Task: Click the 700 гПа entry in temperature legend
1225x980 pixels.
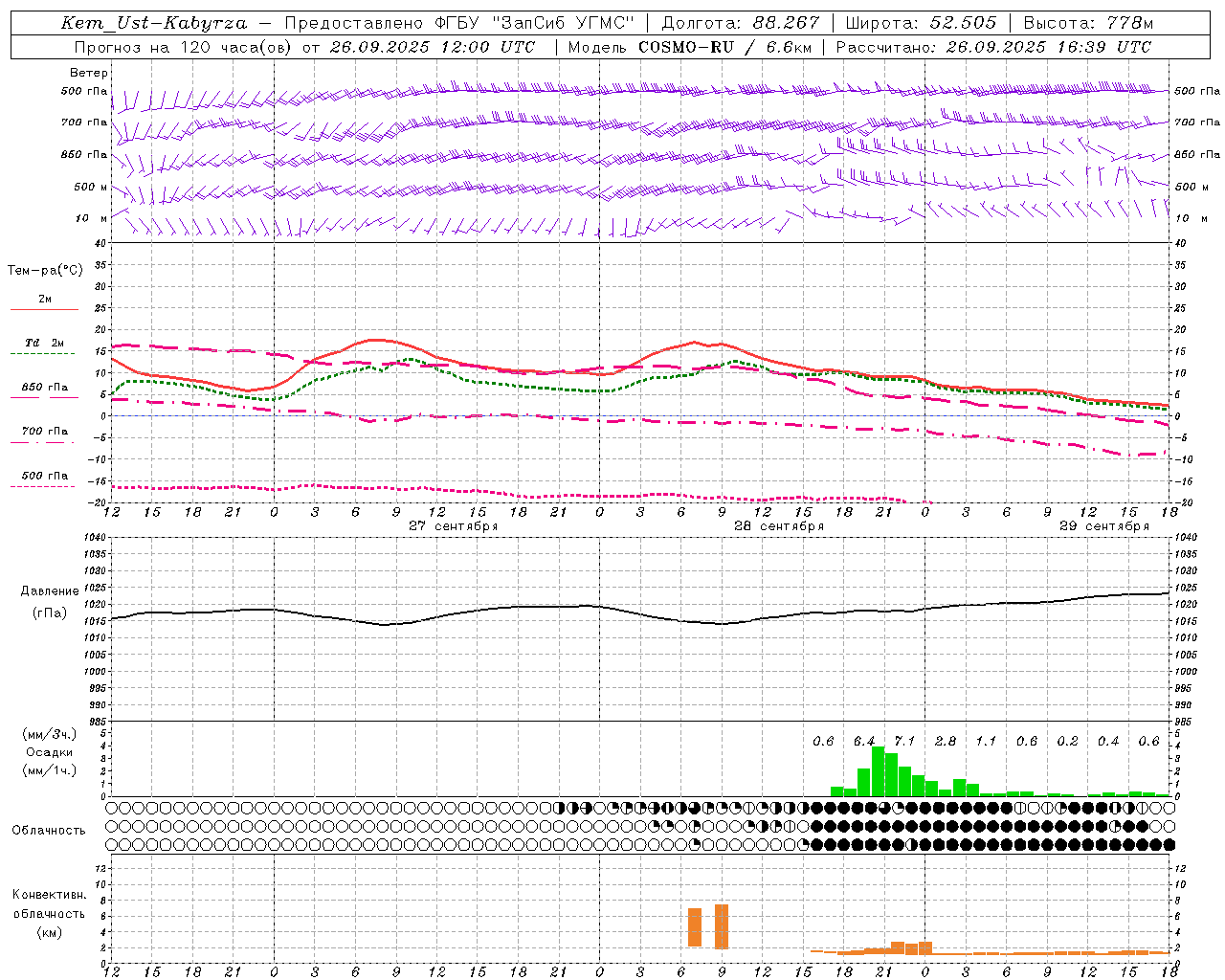Action: [45, 431]
